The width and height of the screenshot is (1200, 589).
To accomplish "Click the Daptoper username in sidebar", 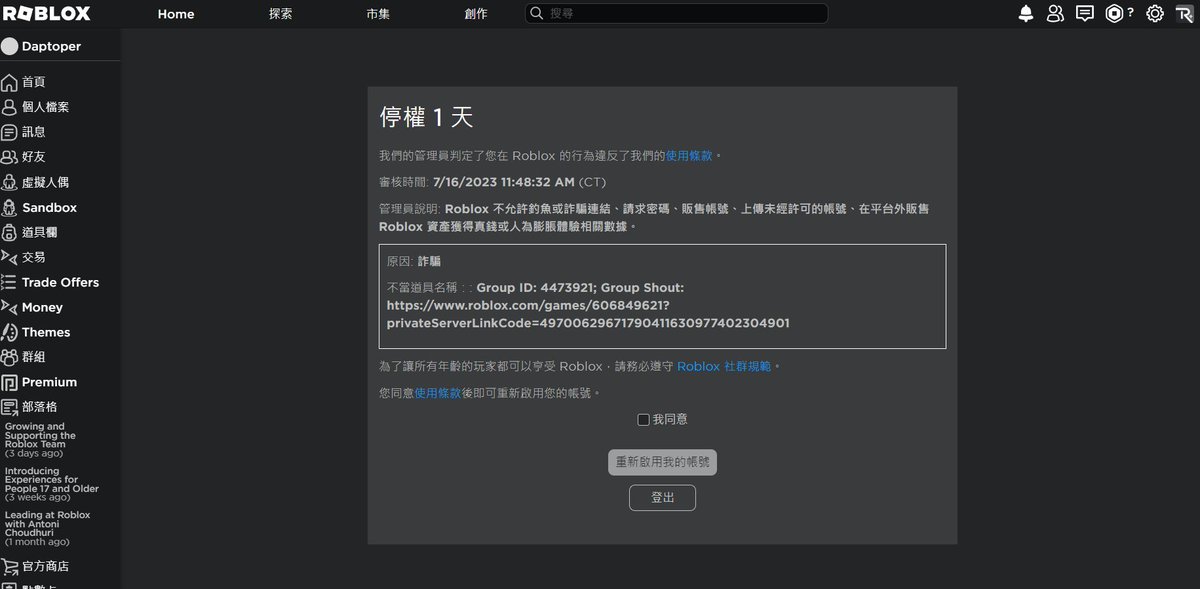I will pyautogui.click(x=51, y=46).
